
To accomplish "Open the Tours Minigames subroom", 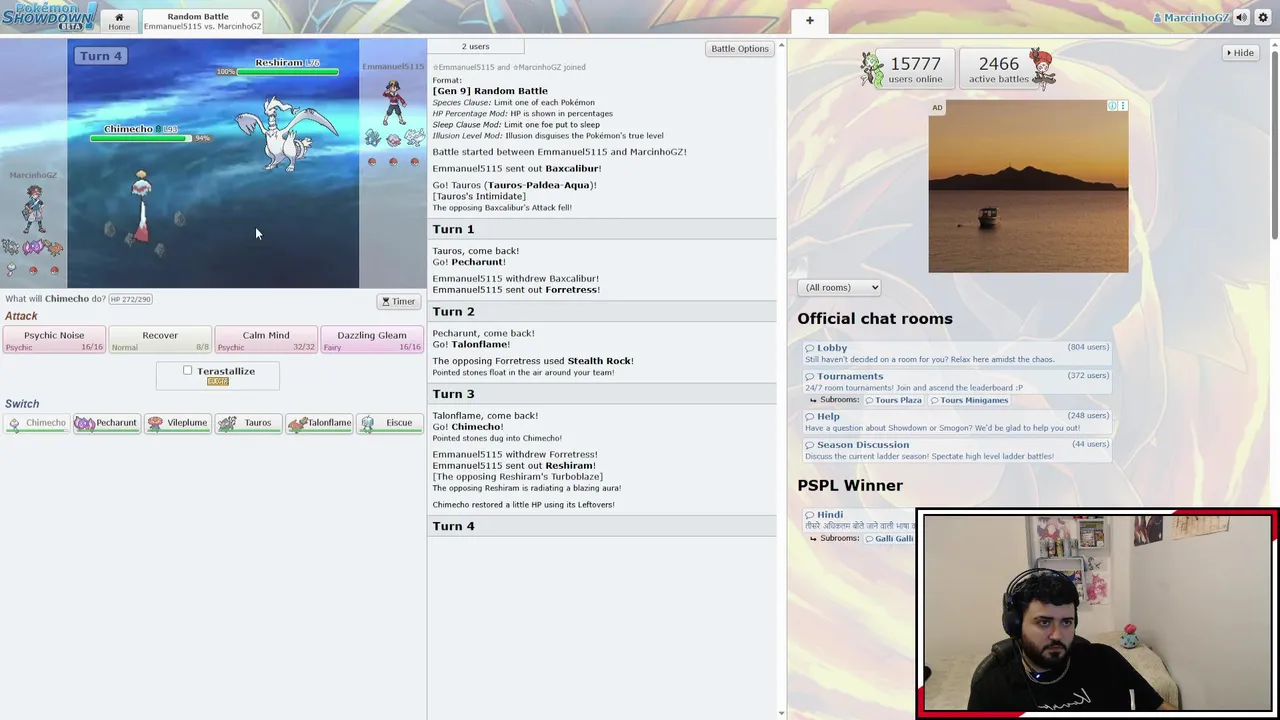I will click(x=969, y=400).
